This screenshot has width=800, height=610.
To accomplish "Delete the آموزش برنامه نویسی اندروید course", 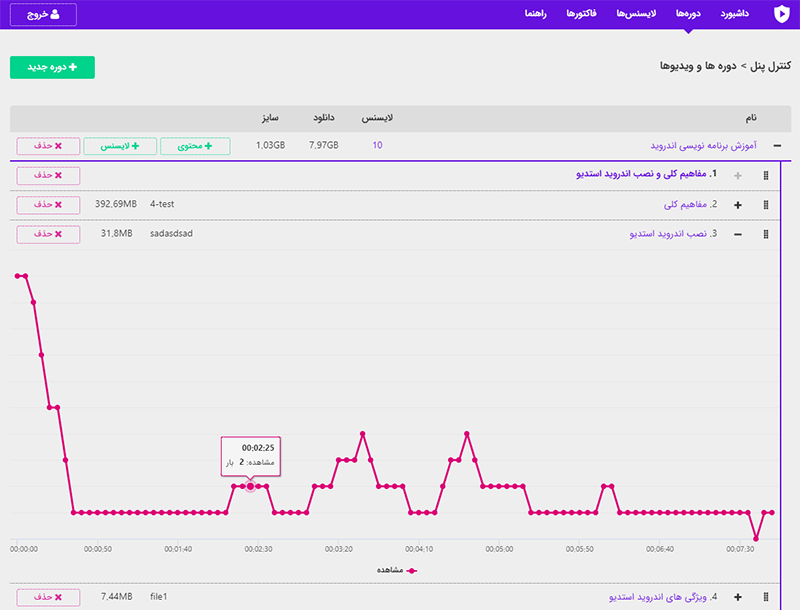I will click(48, 146).
